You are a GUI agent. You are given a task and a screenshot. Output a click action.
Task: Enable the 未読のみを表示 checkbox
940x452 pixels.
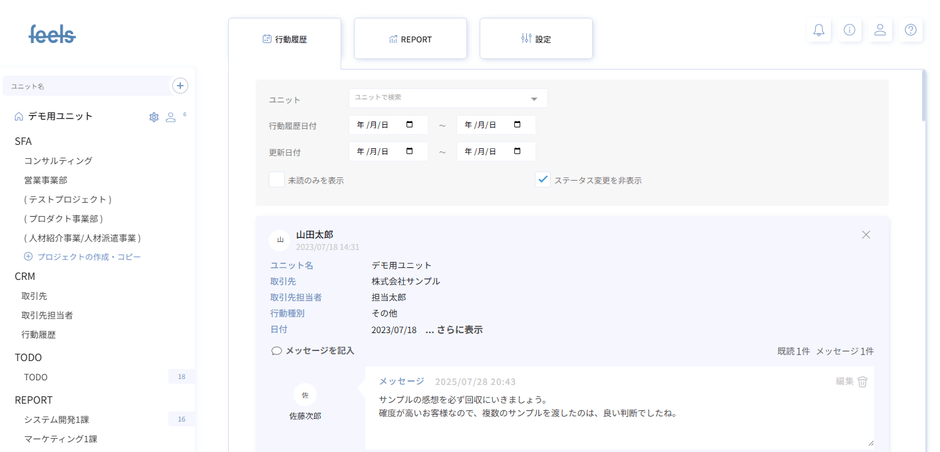276,180
